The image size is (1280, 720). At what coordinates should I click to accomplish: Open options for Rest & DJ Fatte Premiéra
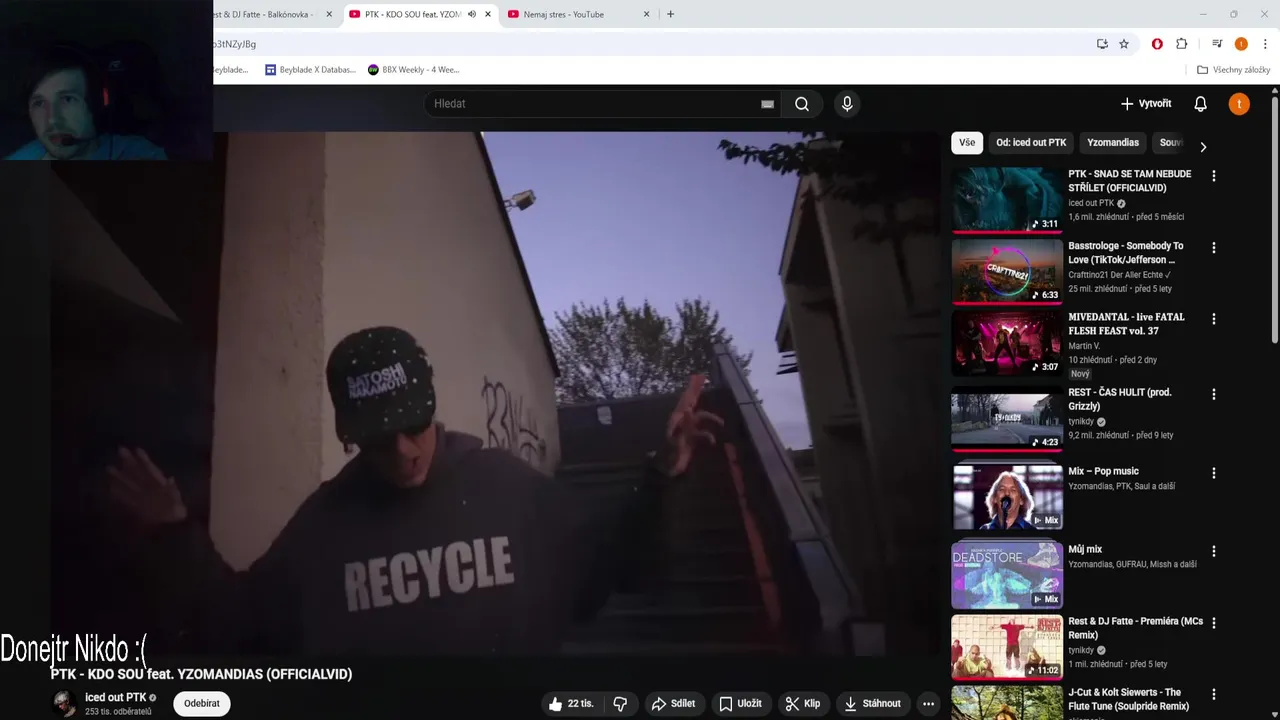[1214, 623]
